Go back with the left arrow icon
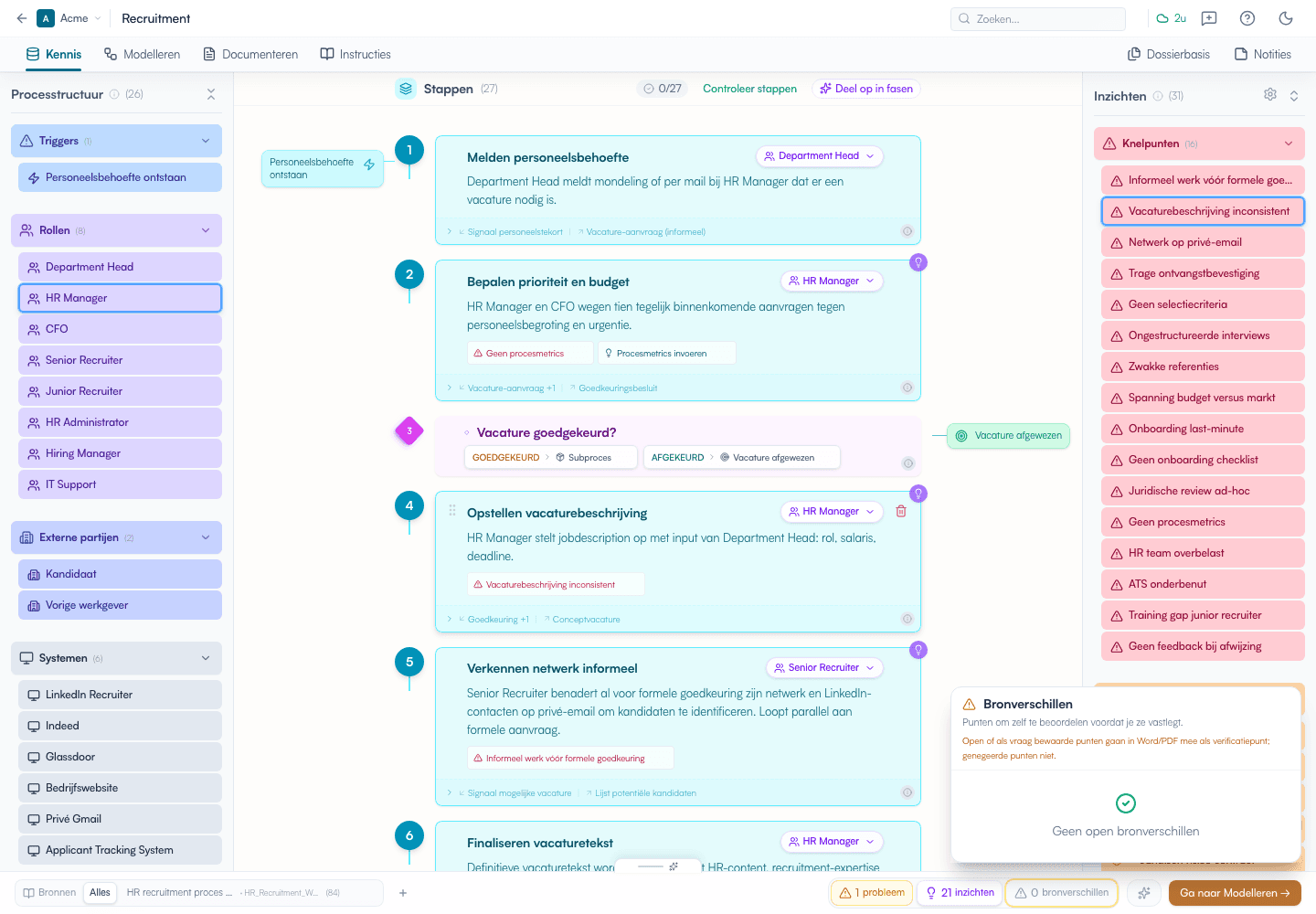Image resolution: width=1316 pixels, height=914 pixels. pos(22,18)
